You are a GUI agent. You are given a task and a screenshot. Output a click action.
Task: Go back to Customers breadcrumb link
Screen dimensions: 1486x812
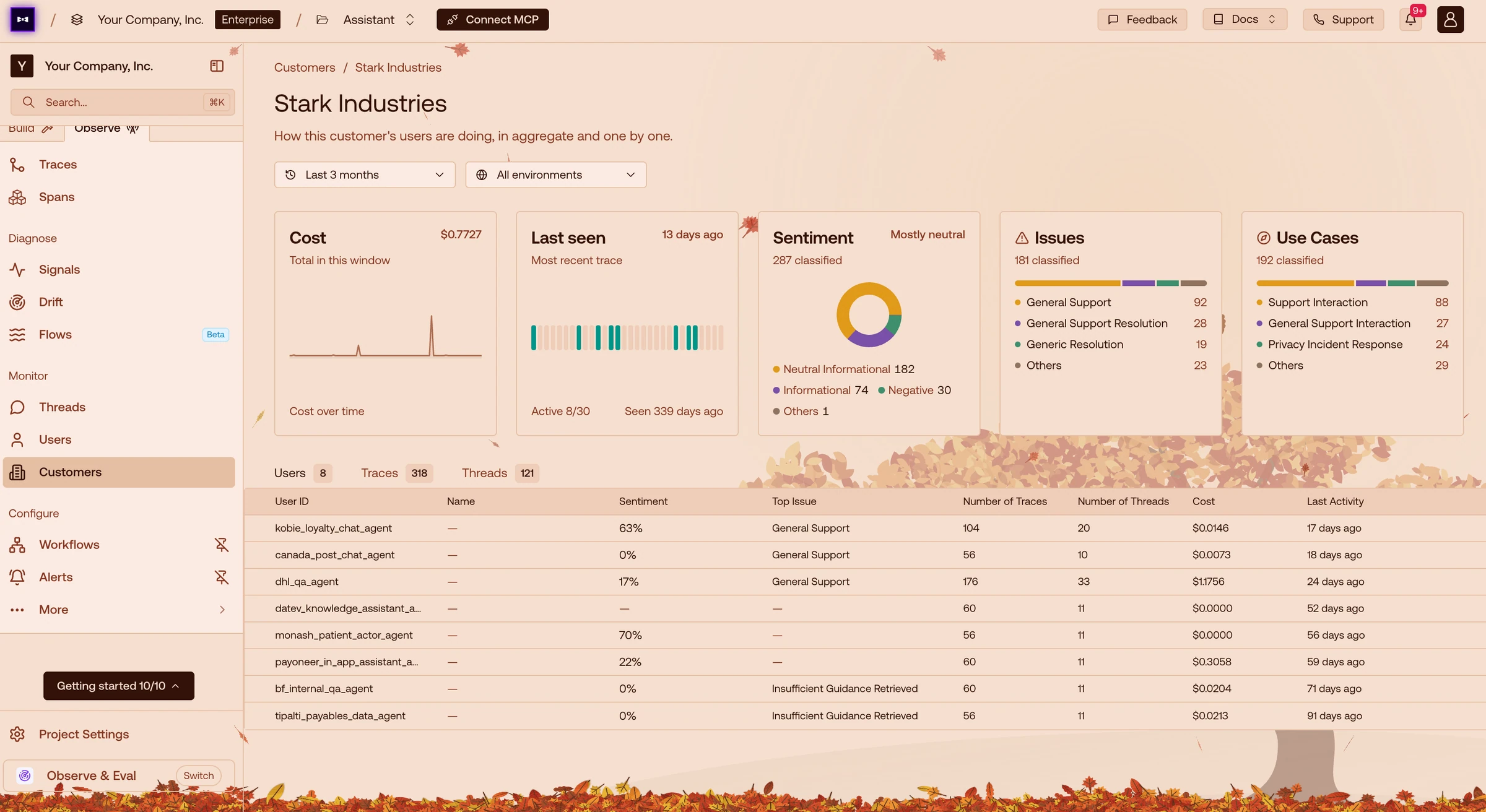pos(305,67)
